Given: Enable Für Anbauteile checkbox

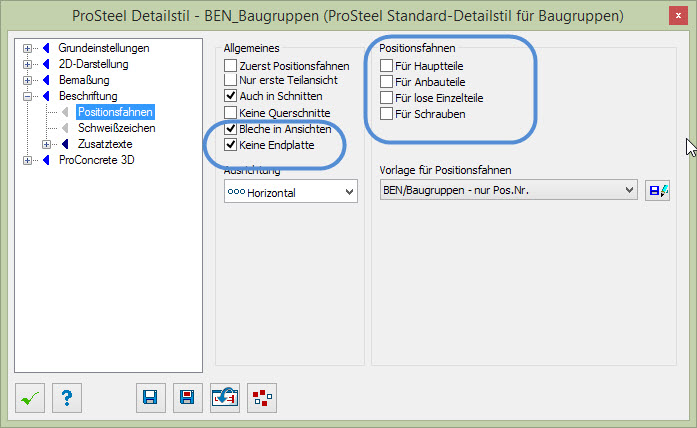Looking at the screenshot, I should tap(386, 82).
